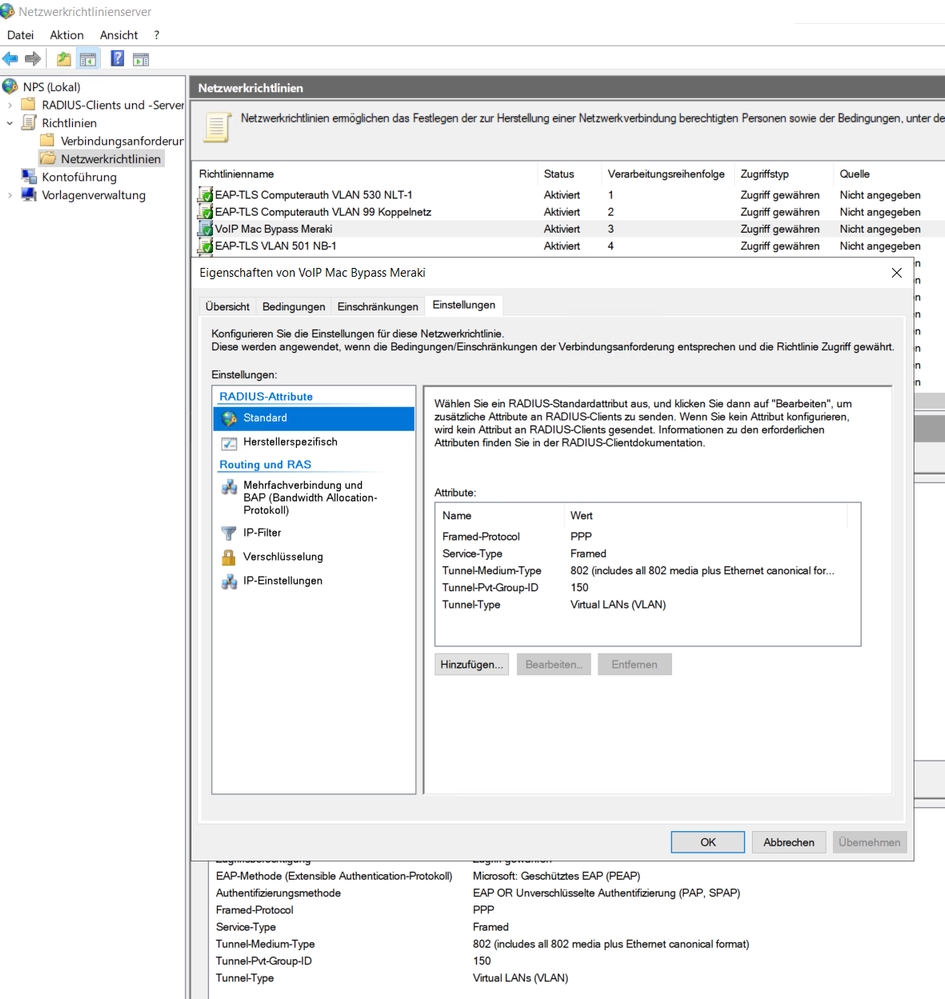945x999 pixels.
Task: Click the Up one level folder icon
Action: (64, 60)
